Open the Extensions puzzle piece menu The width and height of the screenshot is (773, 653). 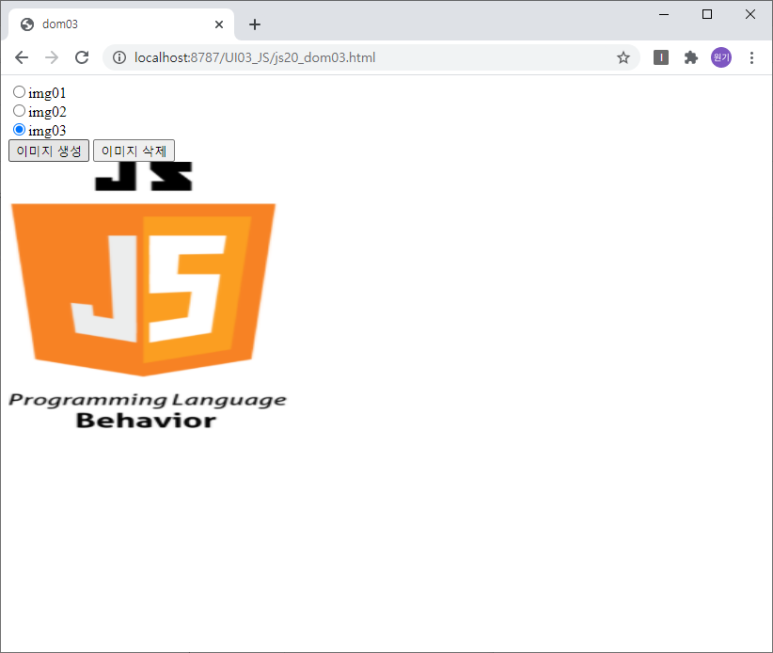point(691,58)
